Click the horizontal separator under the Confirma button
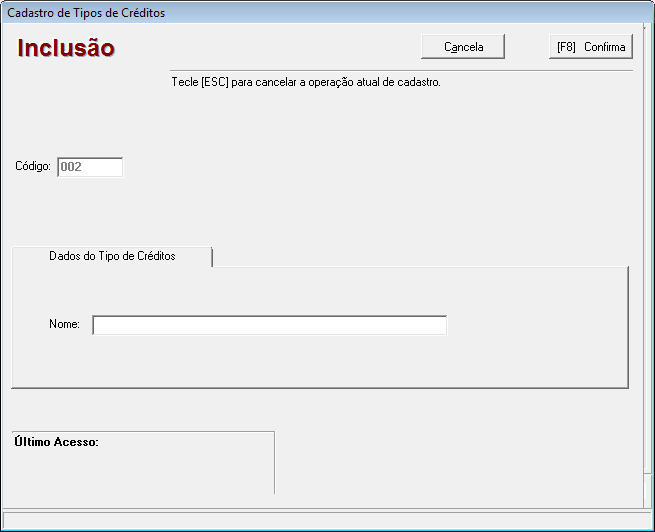The width and height of the screenshot is (655, 532). pyautogui.click(x=400, y=71)
